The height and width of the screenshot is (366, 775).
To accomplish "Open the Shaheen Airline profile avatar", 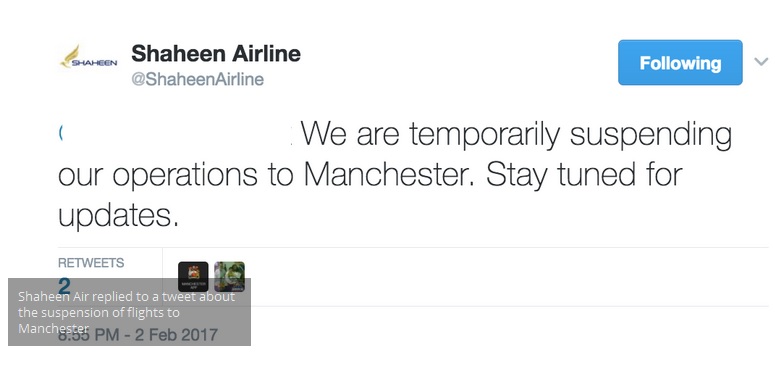I will [89, 57].
